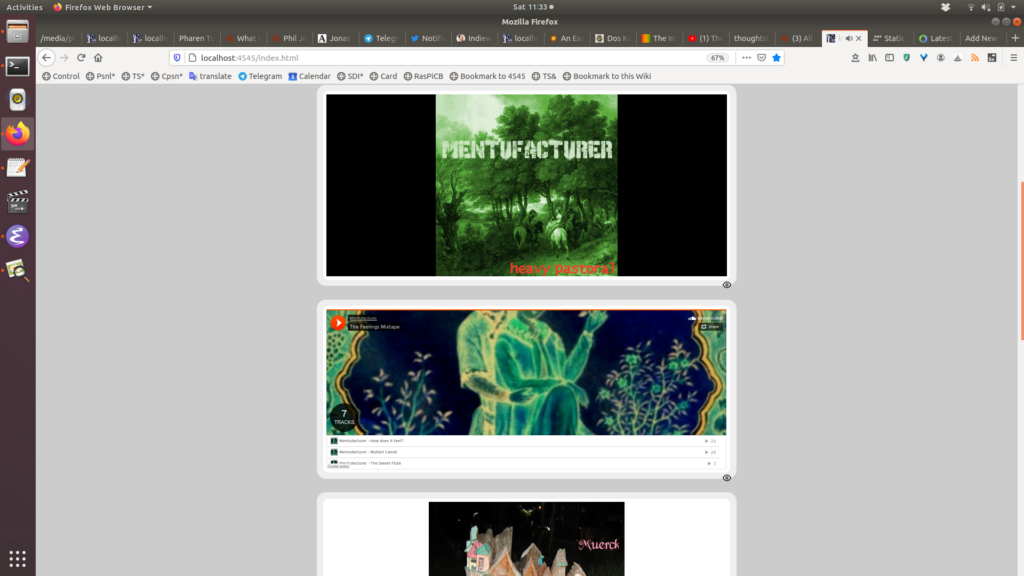Click the SoundCloud Share button
This screenshot has width=1024, height=576.
point(710,327)
